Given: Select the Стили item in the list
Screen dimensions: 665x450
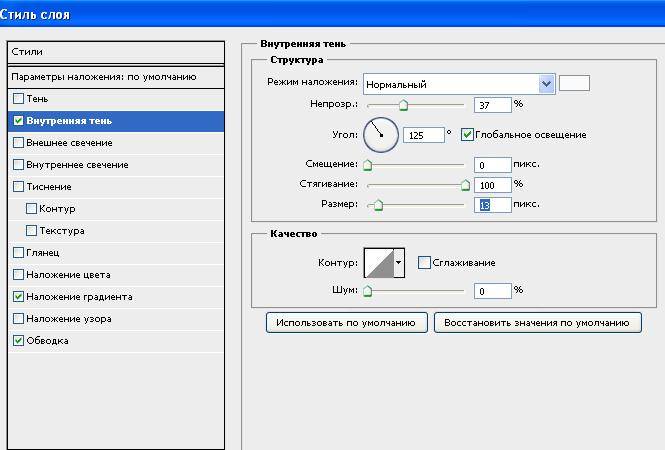Looking at the screenshot, I should pyautogui.click(x=113, y=52).
